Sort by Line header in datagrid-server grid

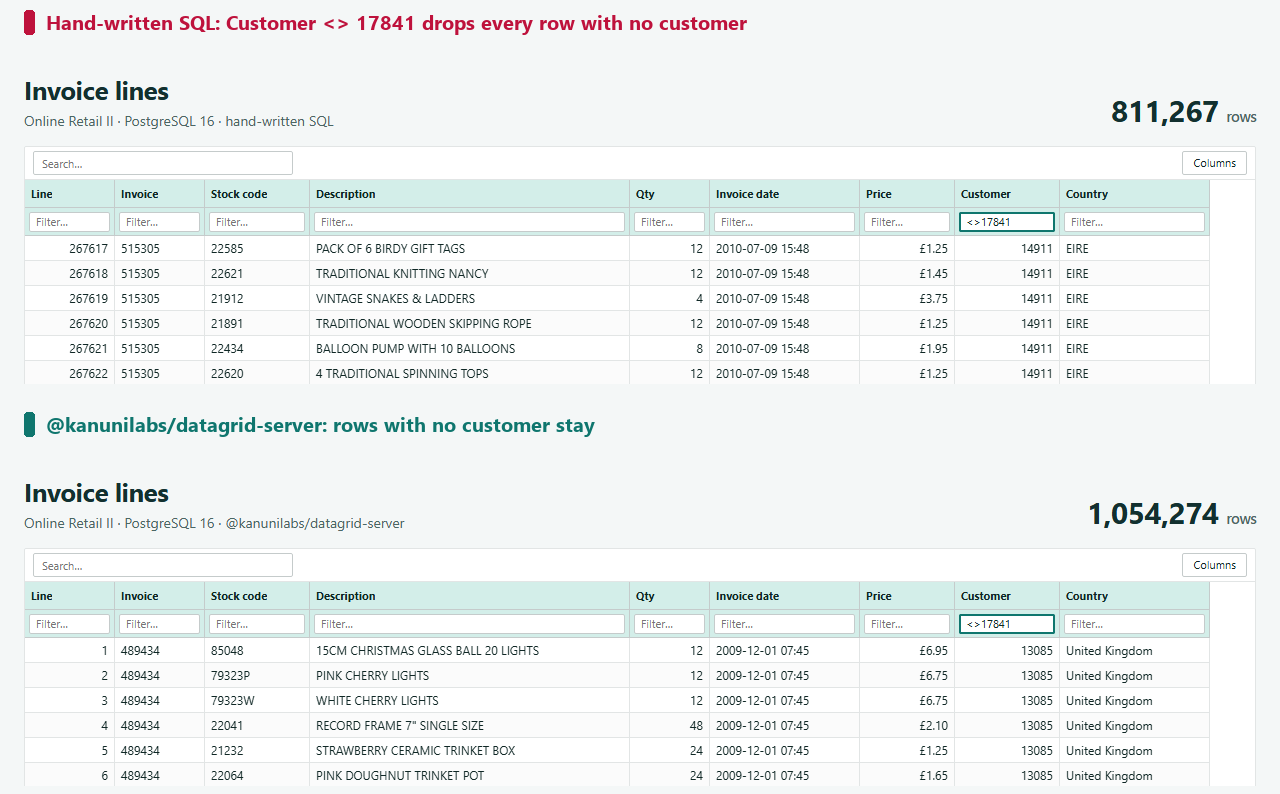coord(70,596)
